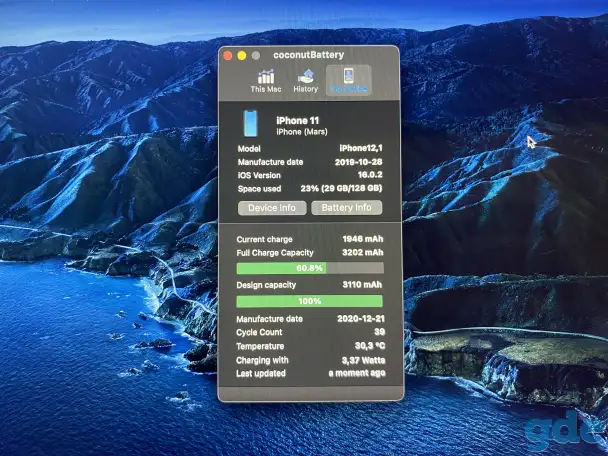
Task: Click the 3202 mAh full charge capacity value
Action: (x=363, y=253)
